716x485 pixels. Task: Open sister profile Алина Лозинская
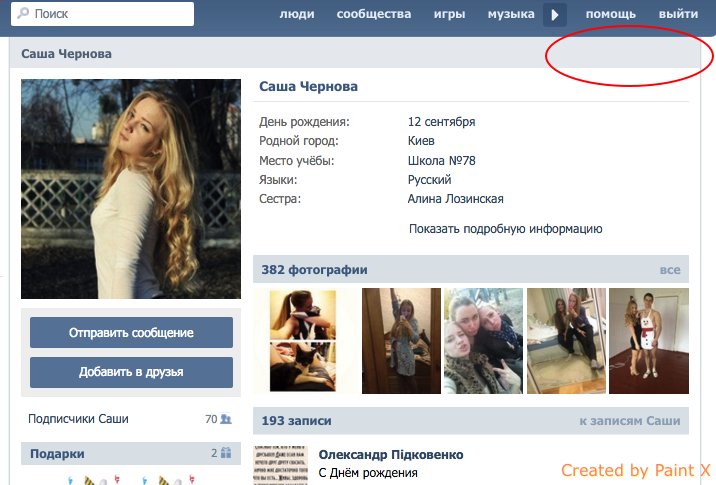coord(456,199)
